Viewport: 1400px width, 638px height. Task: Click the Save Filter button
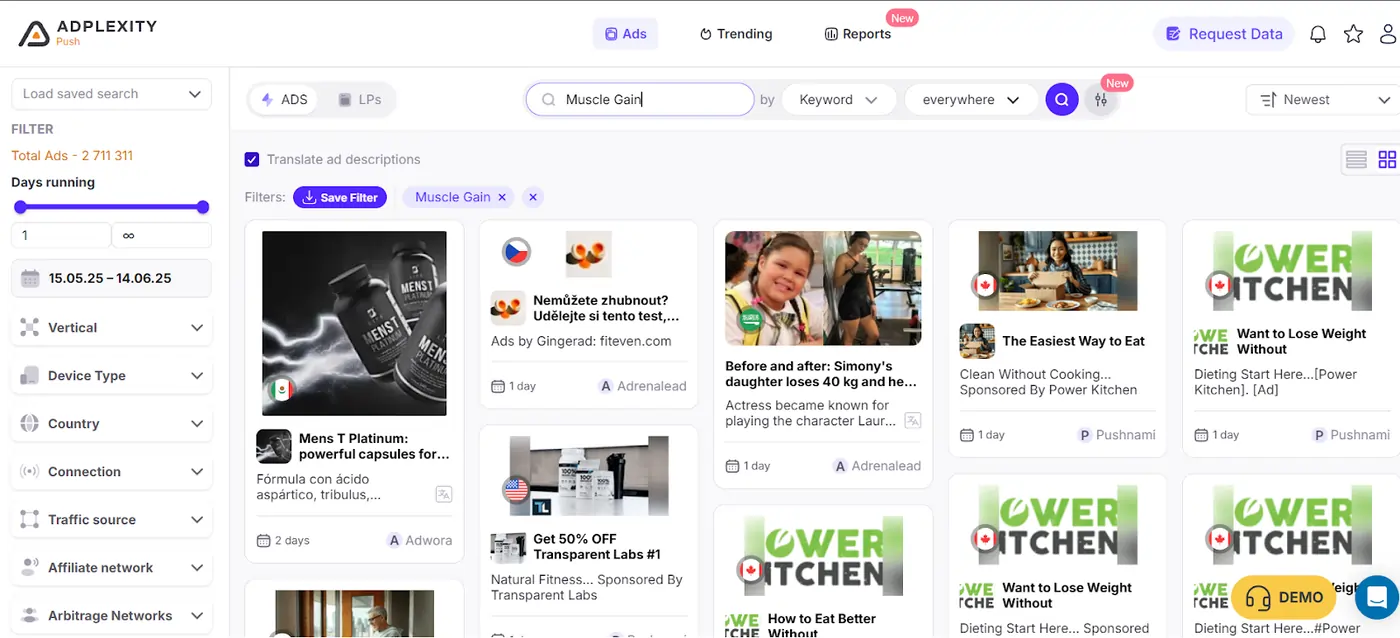click(x=340, y=197)
